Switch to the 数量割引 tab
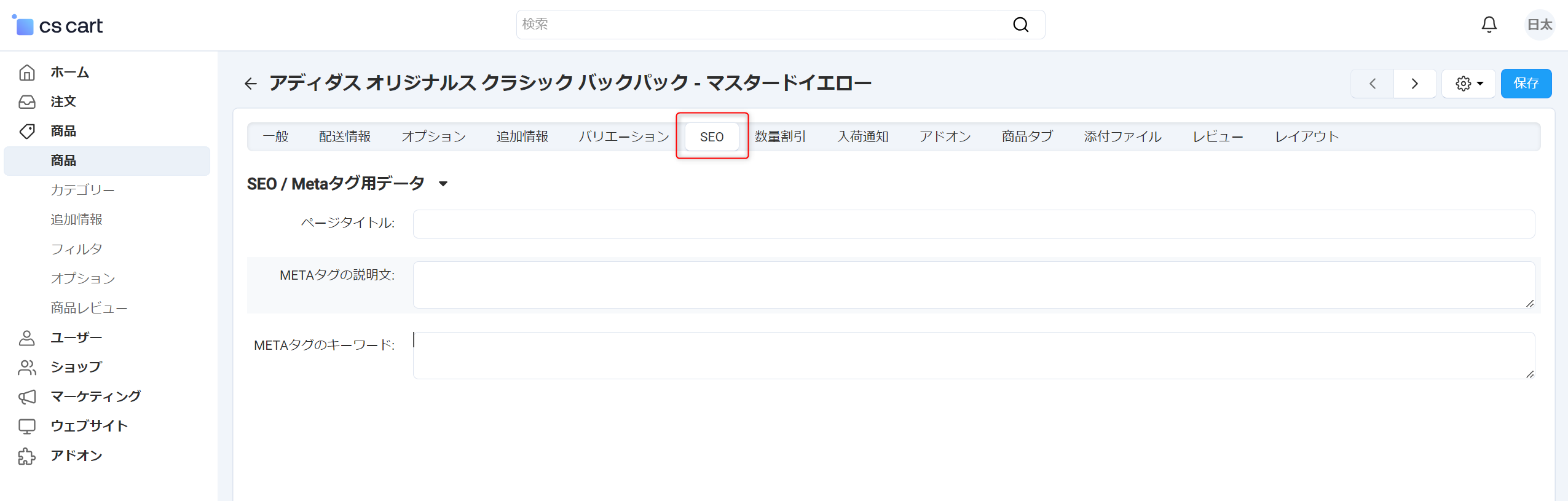The height and width of the screenshot is (501, 1568). click(x=780, y=136)
